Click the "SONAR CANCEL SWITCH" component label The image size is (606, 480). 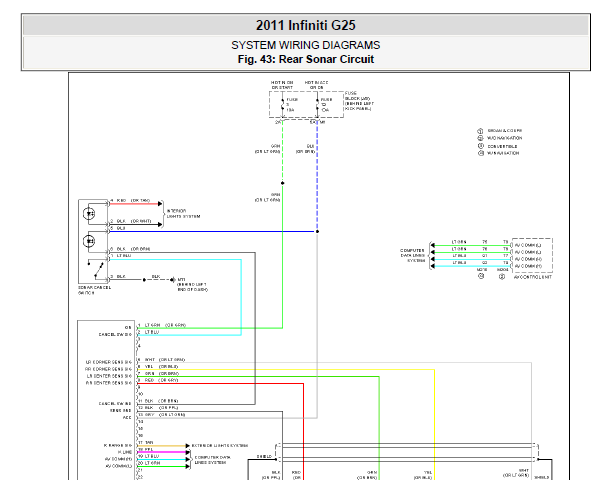tap(94, 290)
